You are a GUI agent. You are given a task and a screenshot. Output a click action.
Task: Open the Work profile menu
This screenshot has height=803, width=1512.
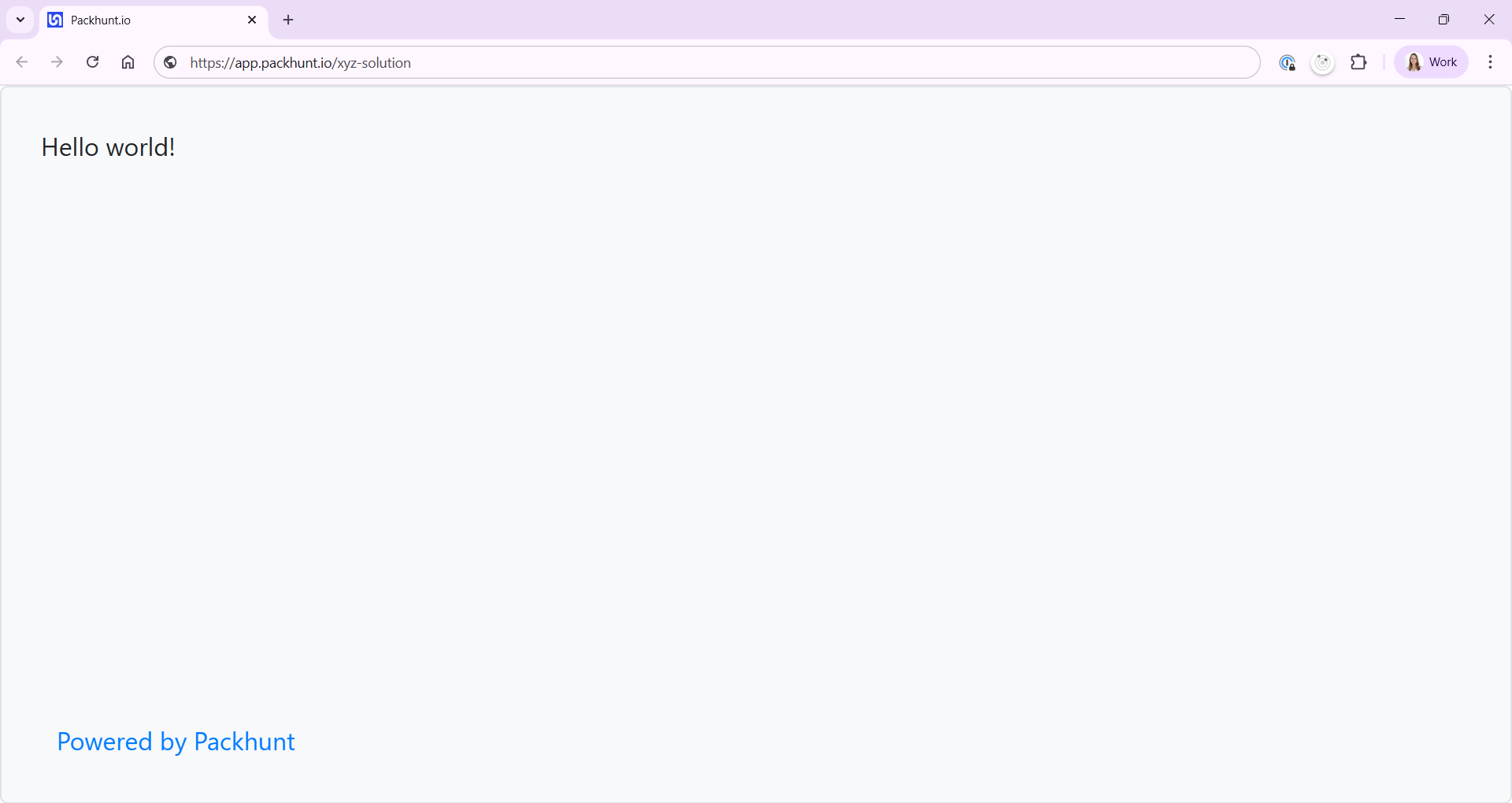(x=1431, y=62)
